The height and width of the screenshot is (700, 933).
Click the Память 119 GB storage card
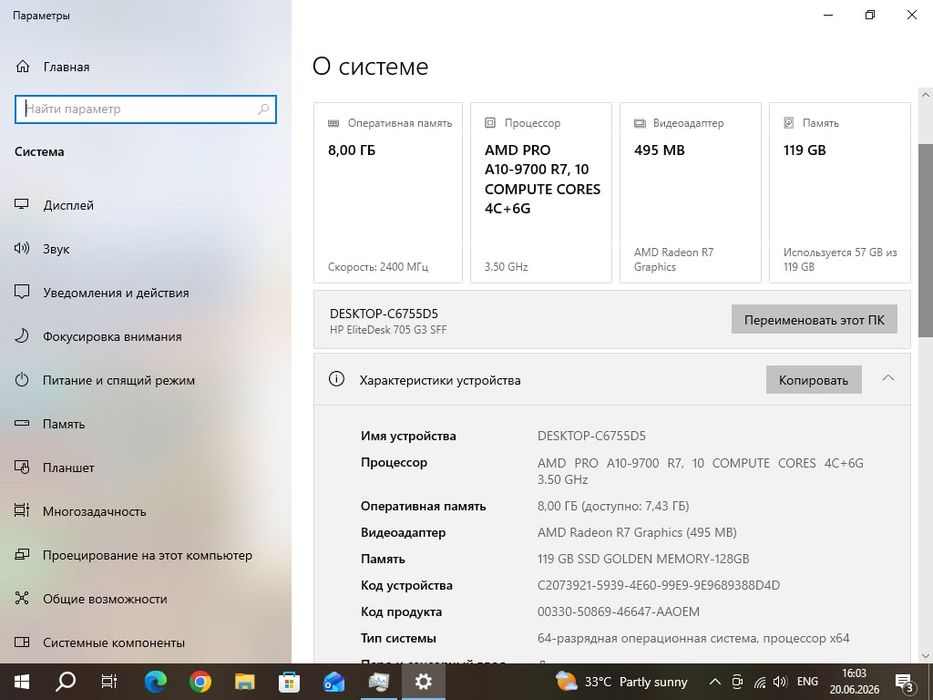[840, 193]
